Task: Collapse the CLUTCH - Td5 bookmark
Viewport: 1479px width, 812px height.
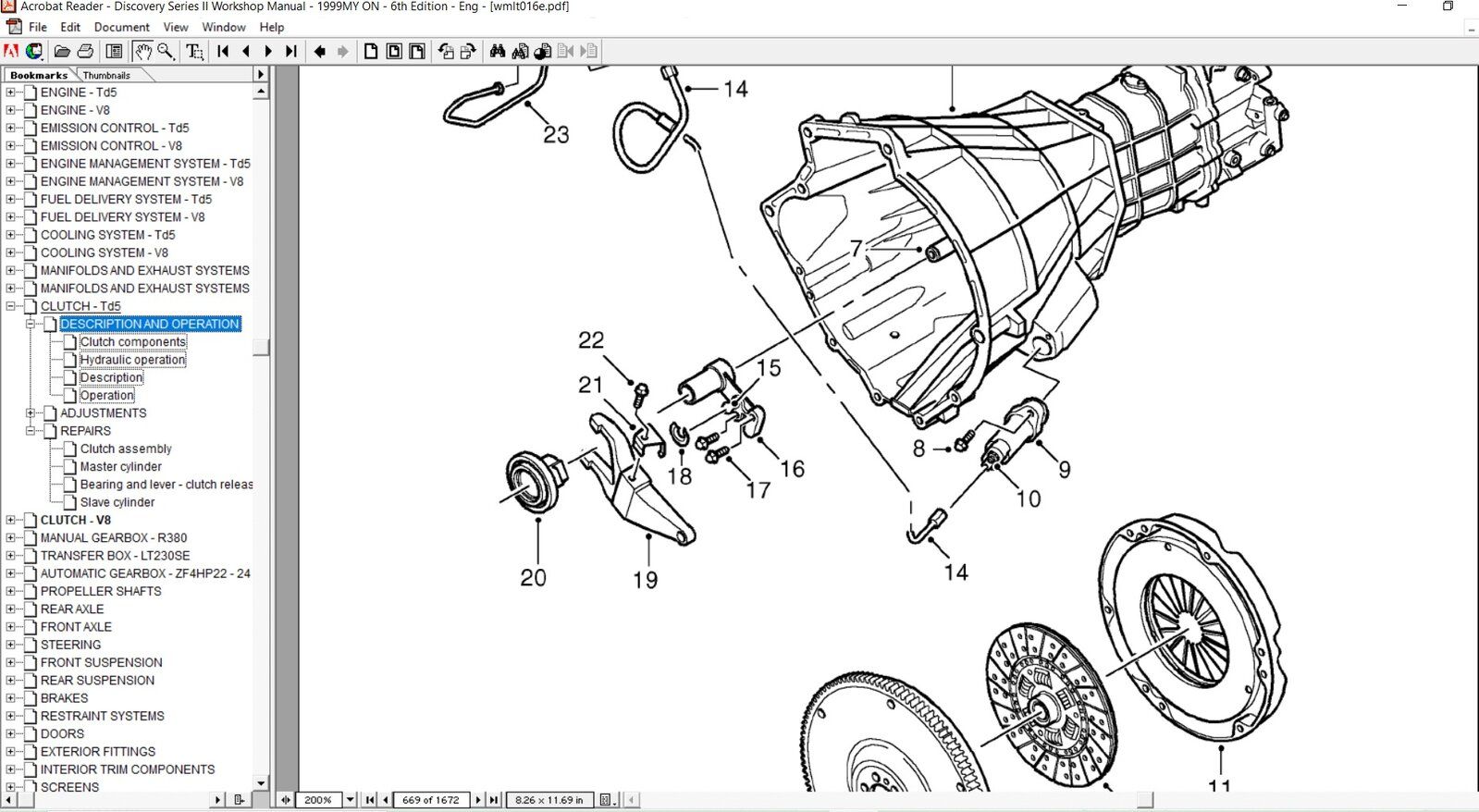Action: point(11,306)
